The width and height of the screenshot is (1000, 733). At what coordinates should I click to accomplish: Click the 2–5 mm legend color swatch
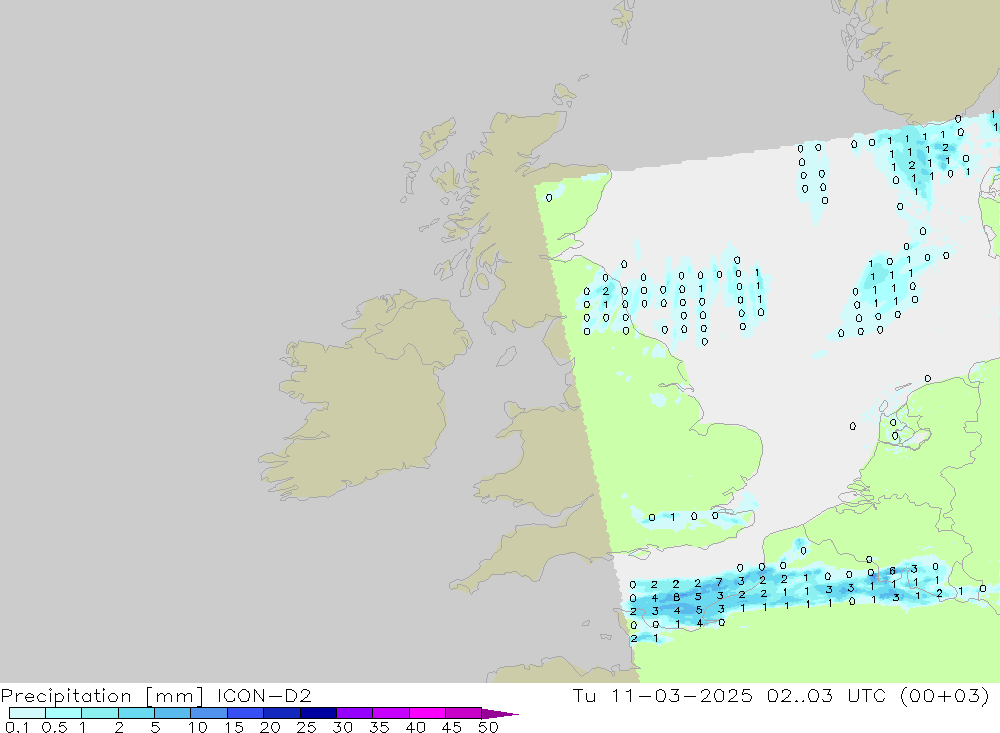(136, 713)
